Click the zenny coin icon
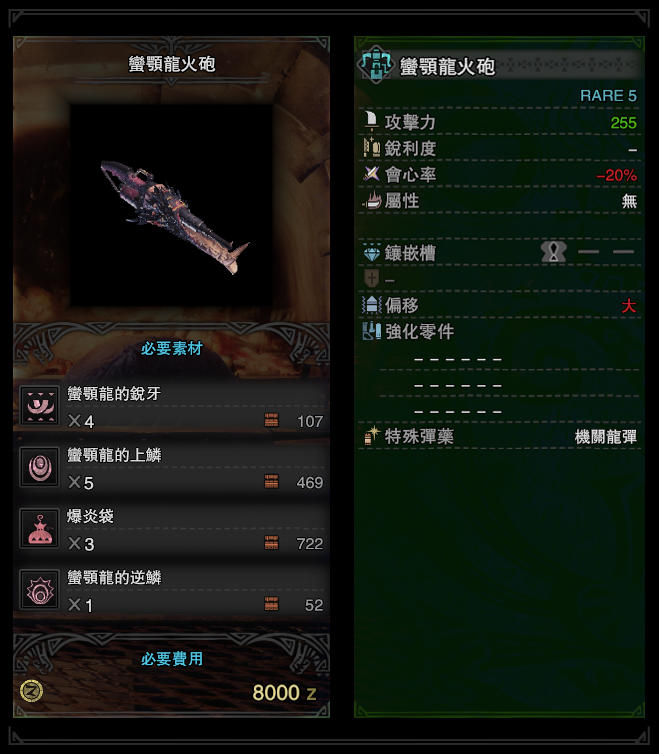Image resolution: width=659 pixels, height=754 pixels. point(32,691)
